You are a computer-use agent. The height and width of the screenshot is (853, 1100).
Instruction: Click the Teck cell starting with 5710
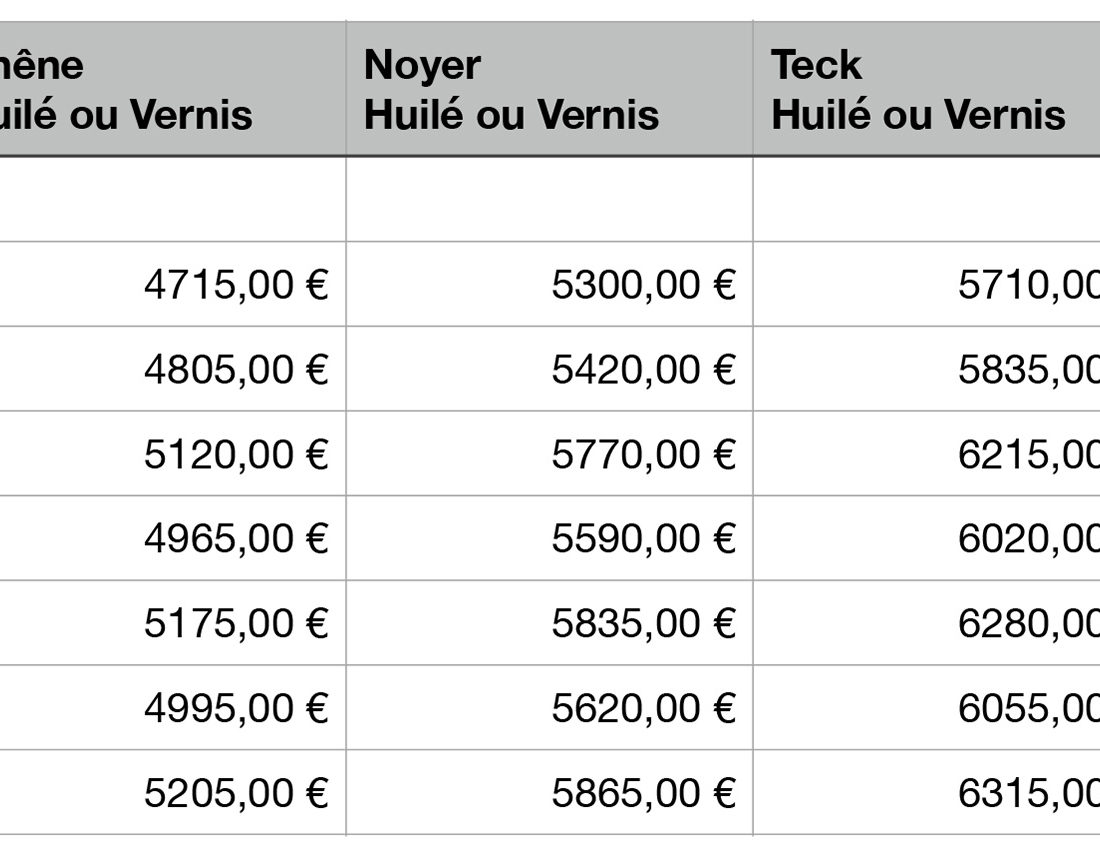1028,285
